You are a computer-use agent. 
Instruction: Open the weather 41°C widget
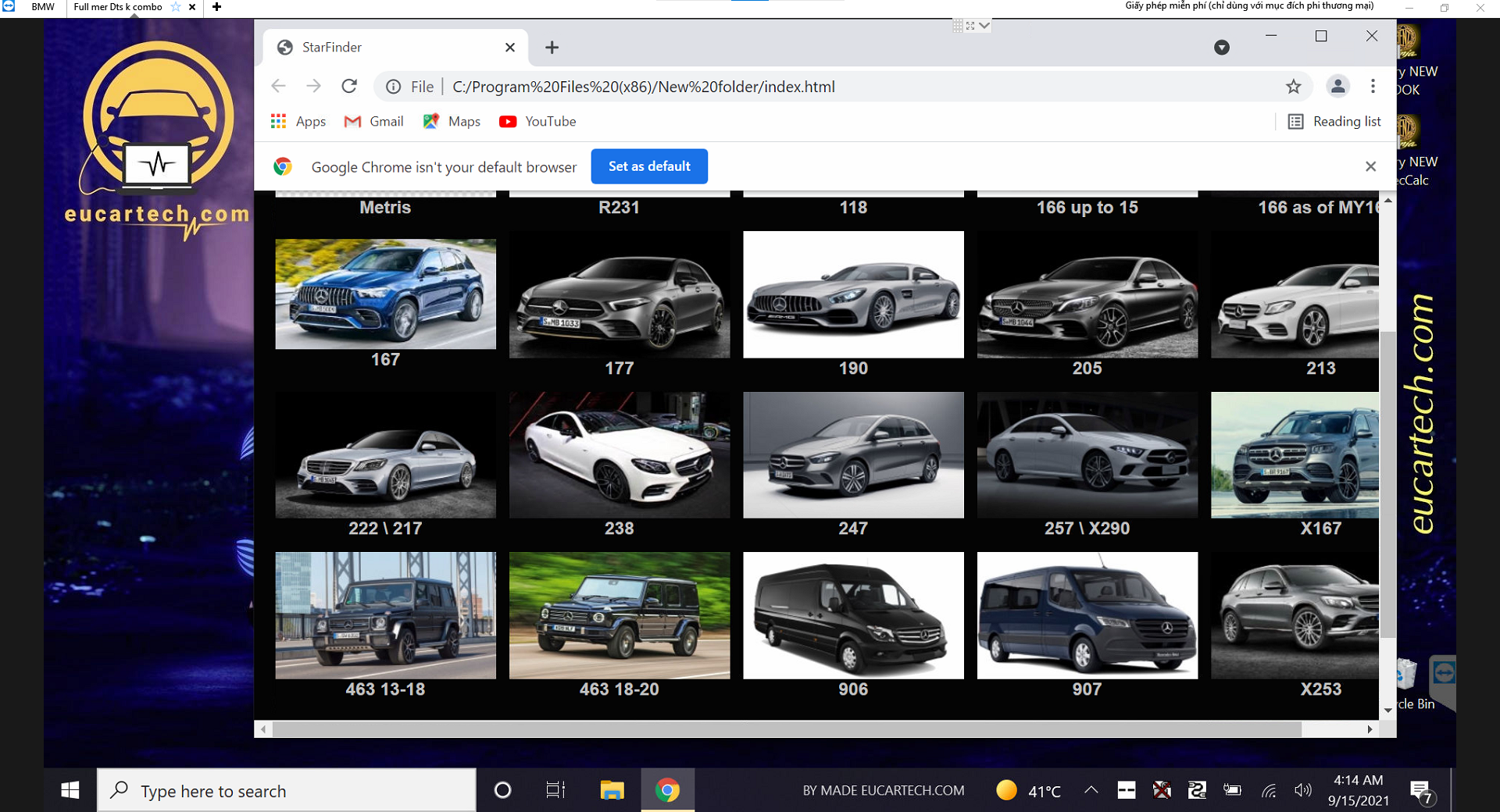[x=1029, y=791]
